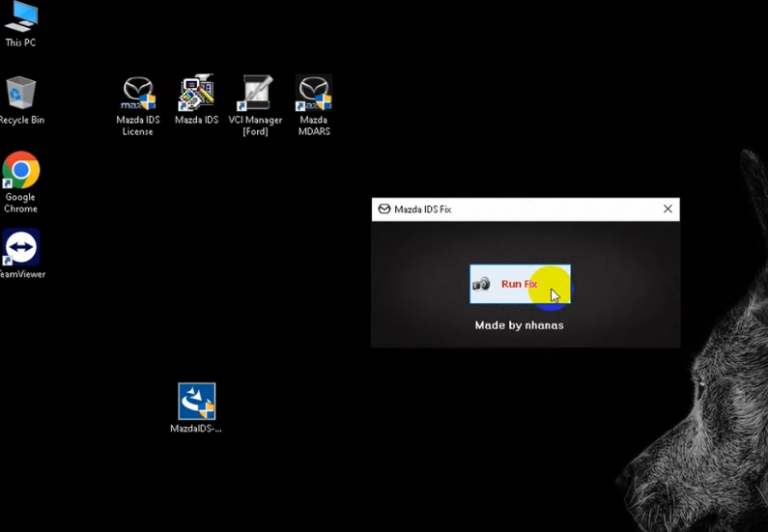Click the Run Fix button
The height and width of the screenshot is (532, 768).
click(520, 284)
